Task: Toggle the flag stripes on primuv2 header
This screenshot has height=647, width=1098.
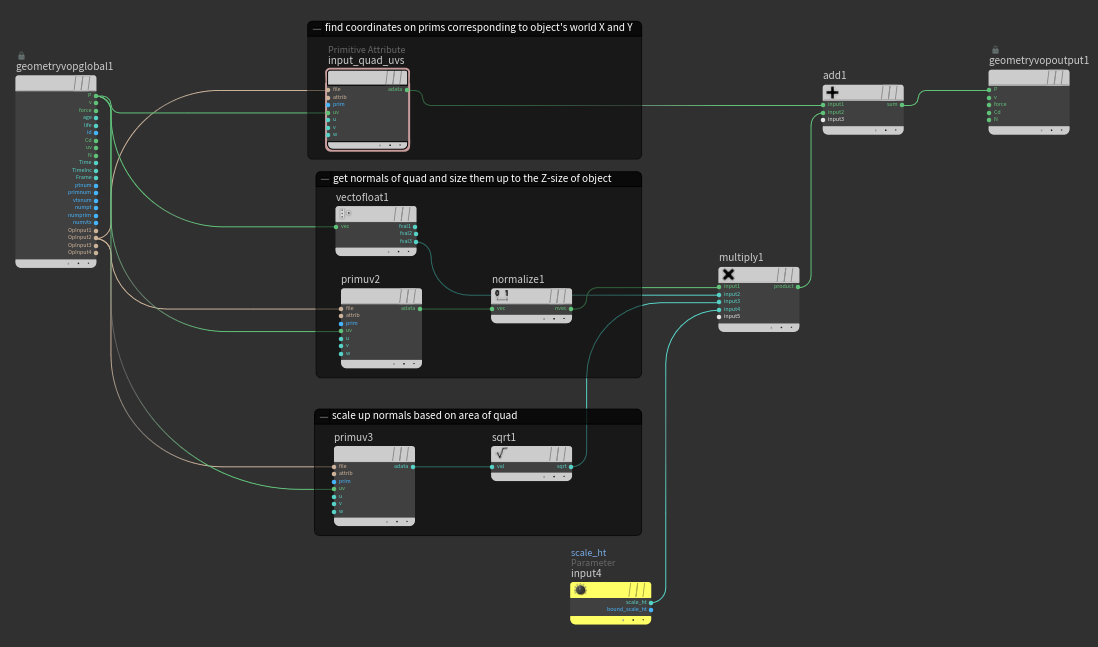Action: click(x=407, y=297)
